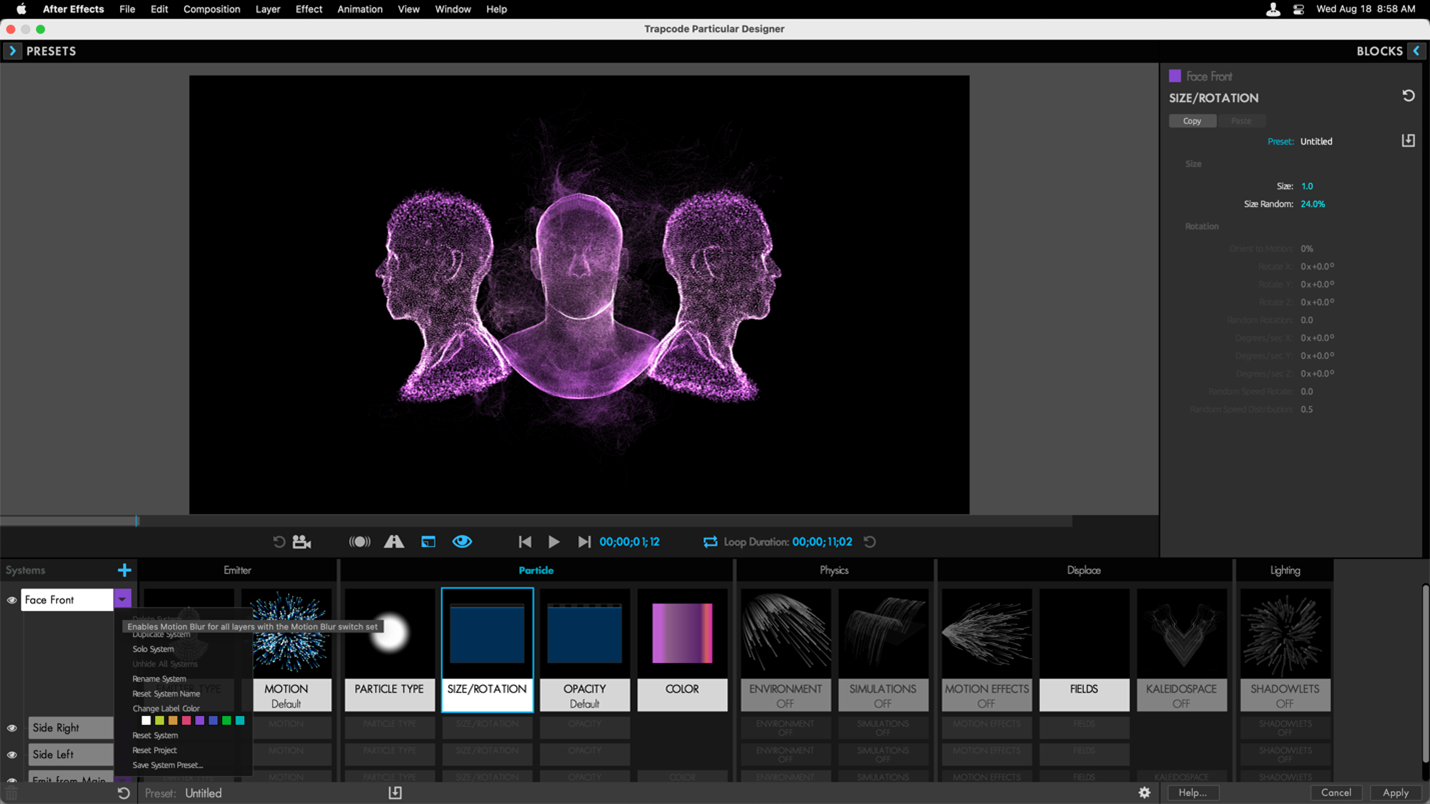
Task: Add a new system with the plus icon
Action: click(124, 570)
